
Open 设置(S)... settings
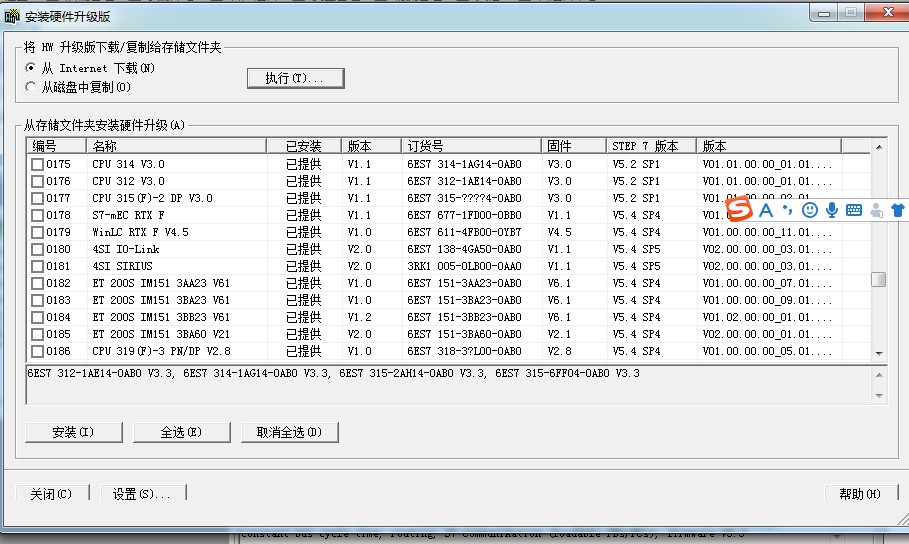point(141,494)
